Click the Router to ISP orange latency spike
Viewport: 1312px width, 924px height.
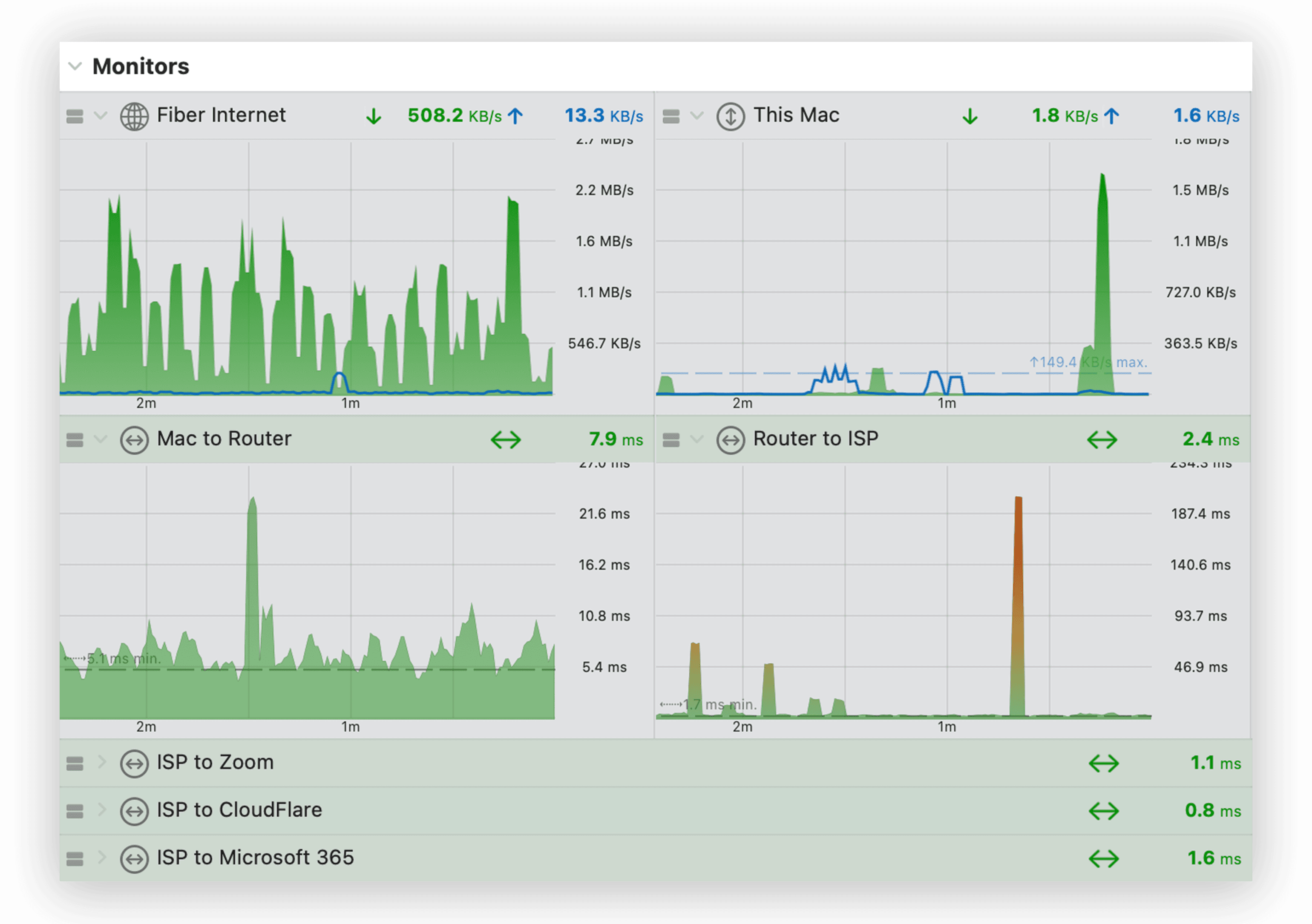pos(1018,605)
